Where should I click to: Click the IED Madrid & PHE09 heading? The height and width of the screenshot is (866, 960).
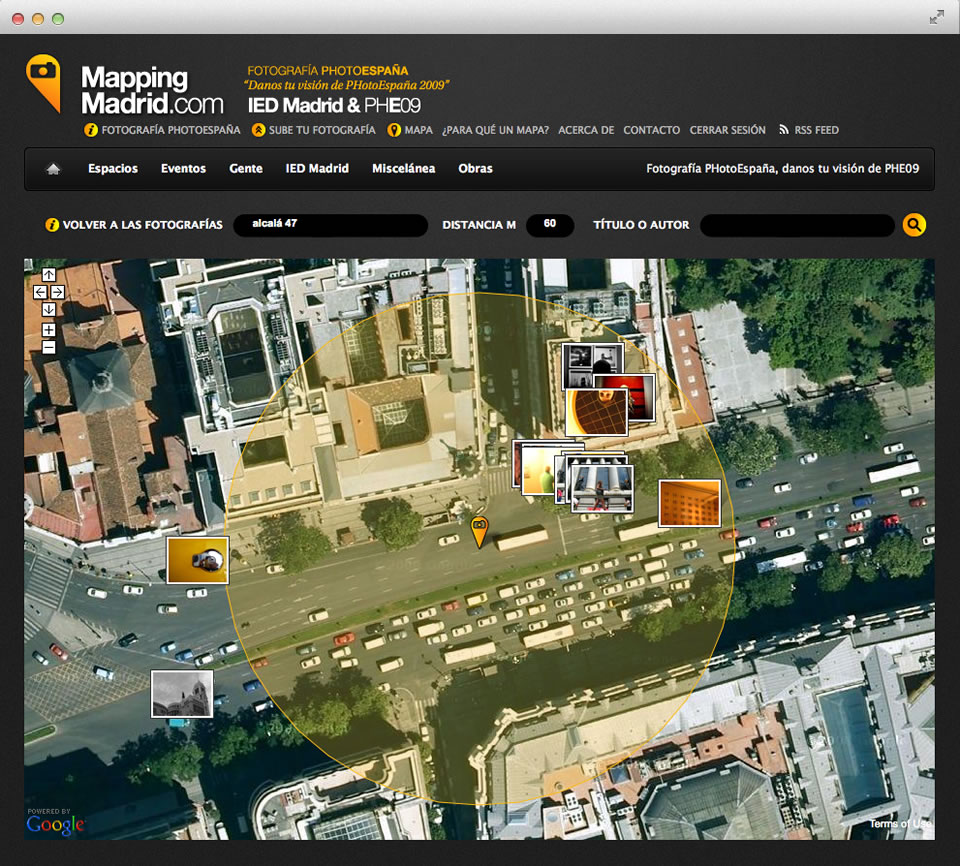334,105
